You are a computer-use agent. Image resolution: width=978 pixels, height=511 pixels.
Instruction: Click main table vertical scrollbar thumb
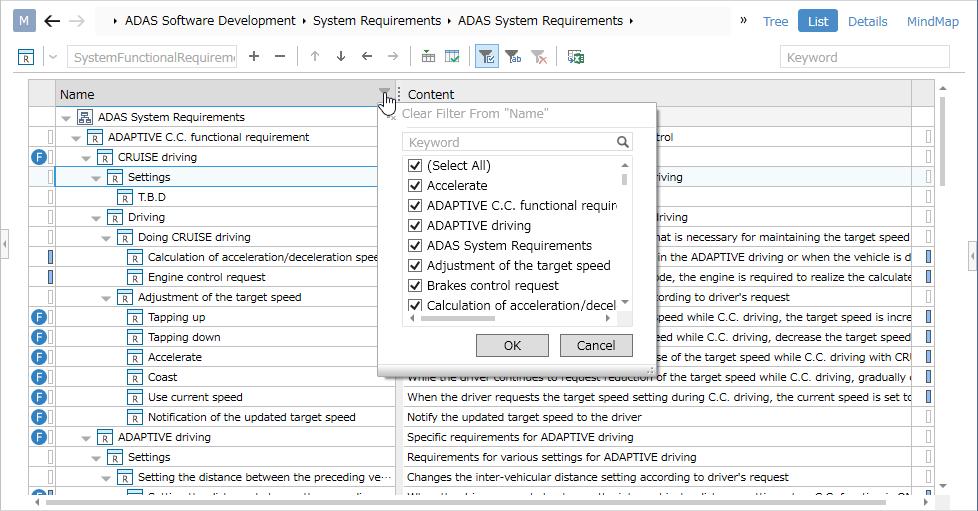click(942, 140)
